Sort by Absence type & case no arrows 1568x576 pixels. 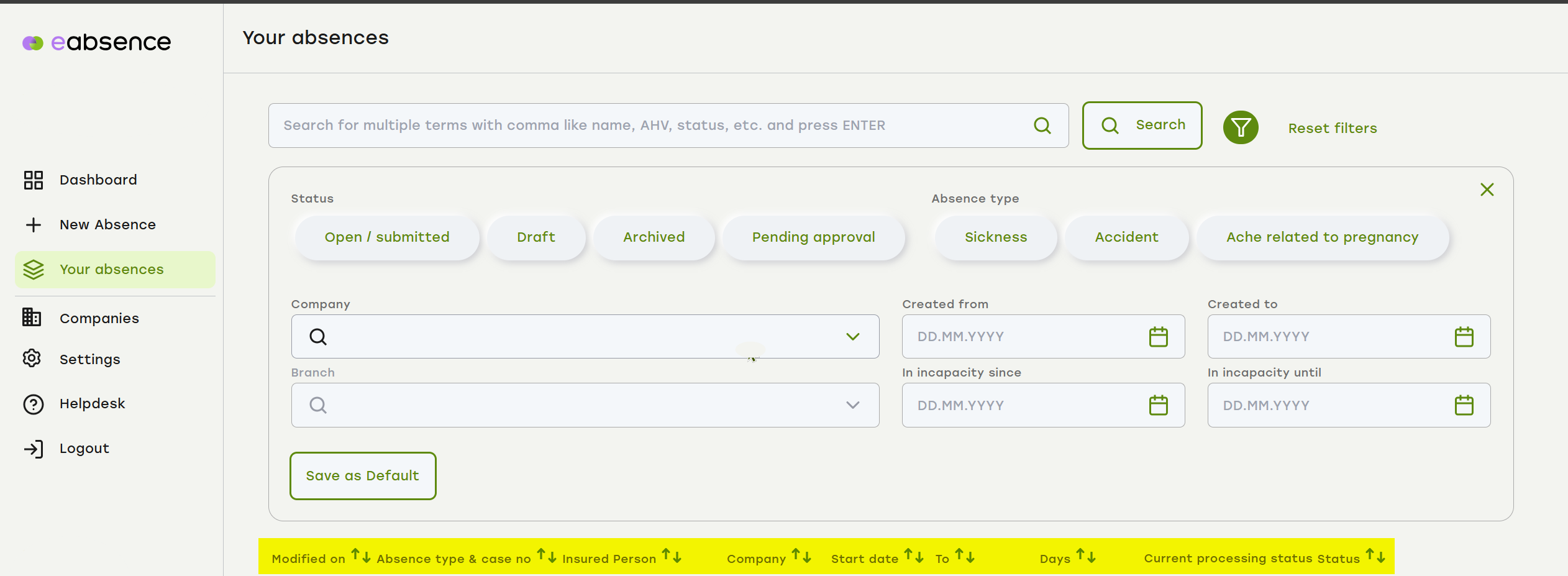click(x=547, y=556)
